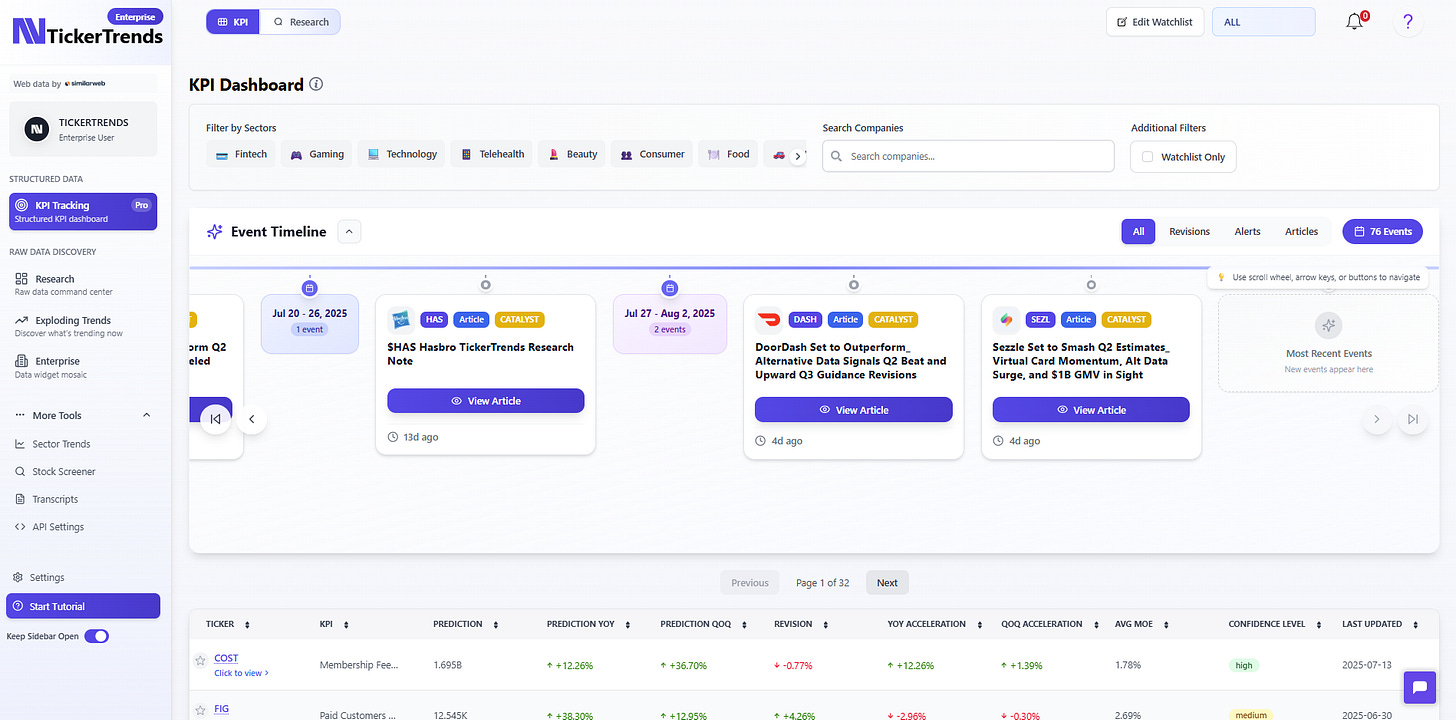The width and height of the screenshot is (1456, 720).
Task: Start the tutorial
Action: (x=83, y=606)
